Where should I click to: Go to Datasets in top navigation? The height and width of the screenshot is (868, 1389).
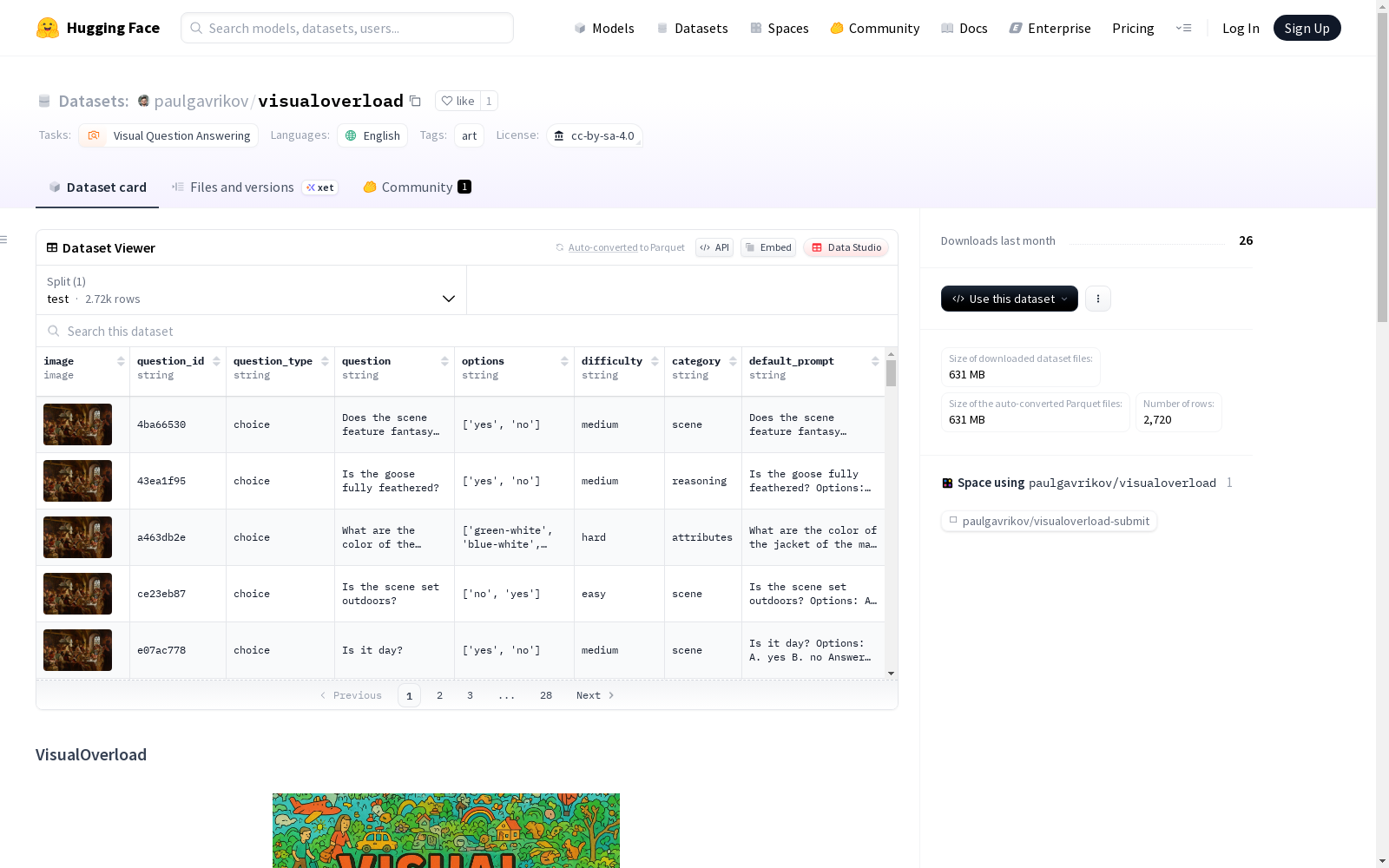click(692, 28)
